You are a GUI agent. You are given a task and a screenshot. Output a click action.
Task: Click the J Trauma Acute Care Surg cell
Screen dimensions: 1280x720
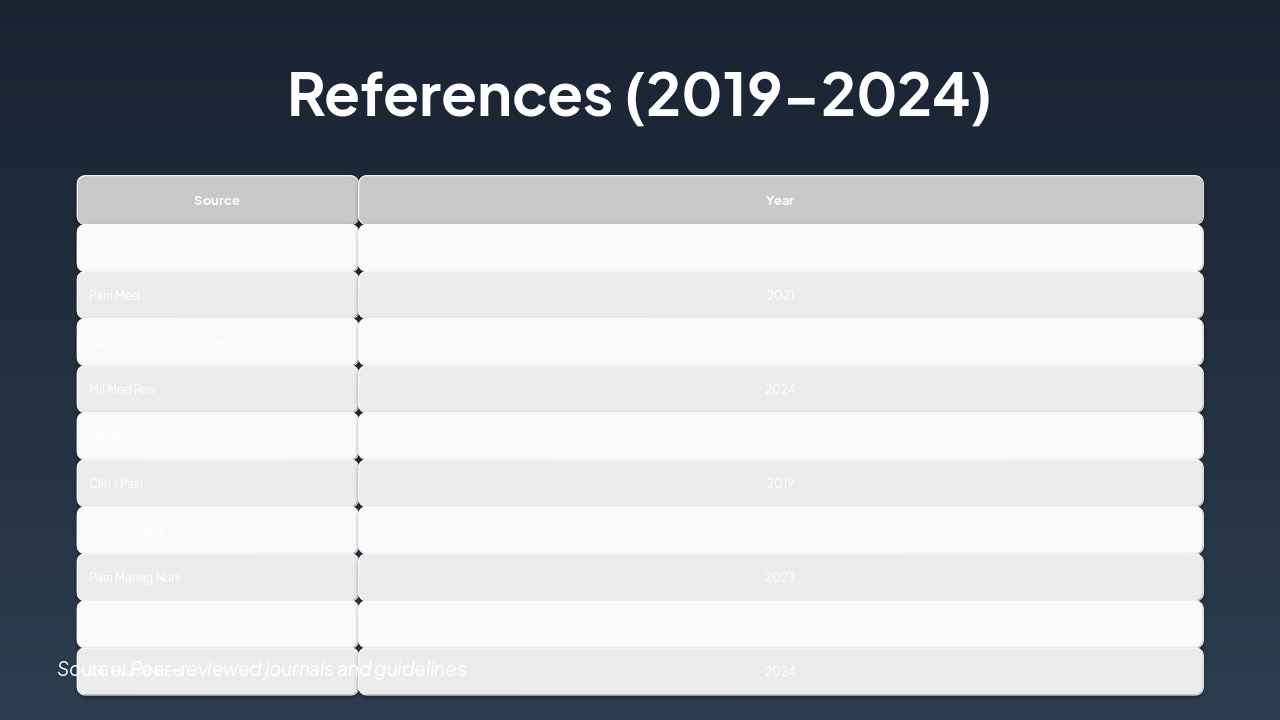(217, 624)
